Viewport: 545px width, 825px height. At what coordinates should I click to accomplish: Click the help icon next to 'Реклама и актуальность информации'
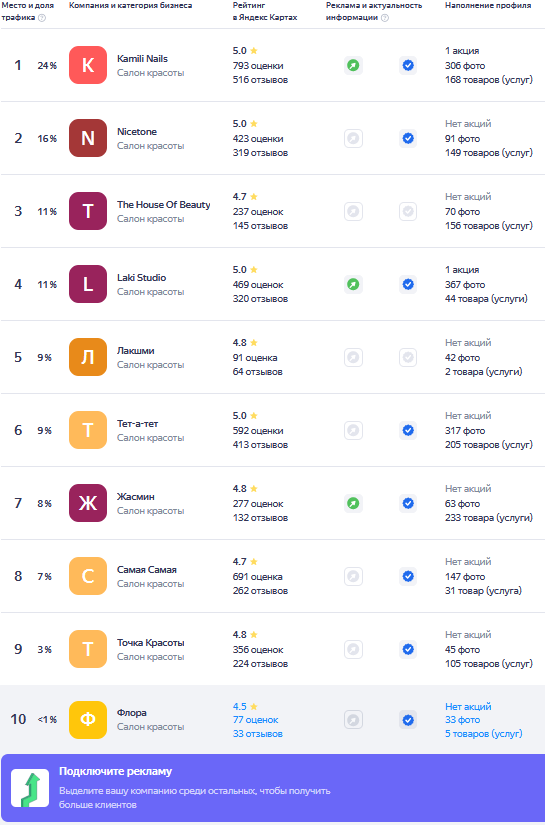[x=385, y=18]
